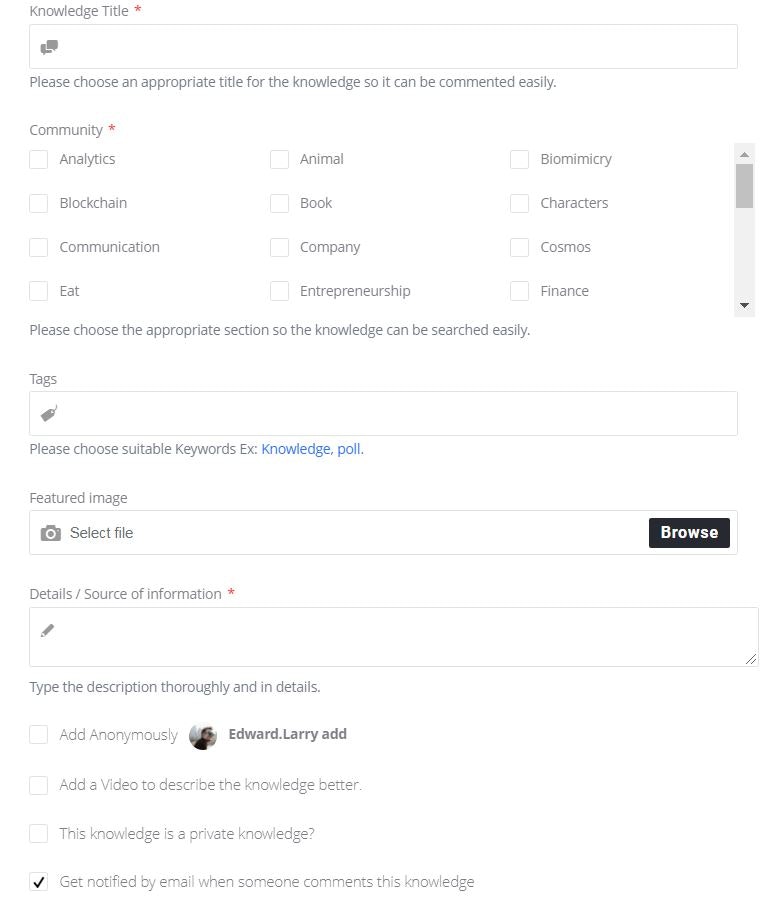The image size is (768, 898).
Task: Check Add a Video to describe knowledge
Action: click(x=39, y=785)
